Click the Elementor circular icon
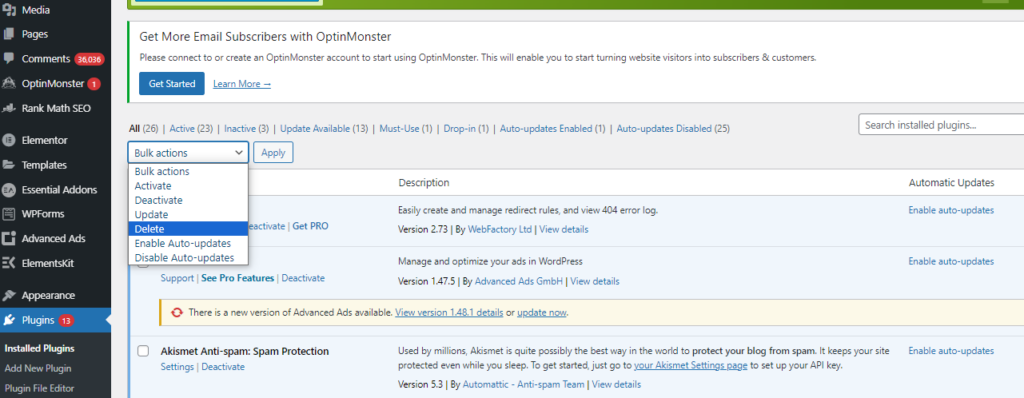Viewport: 1024px width, 398px height. point(9,140)
